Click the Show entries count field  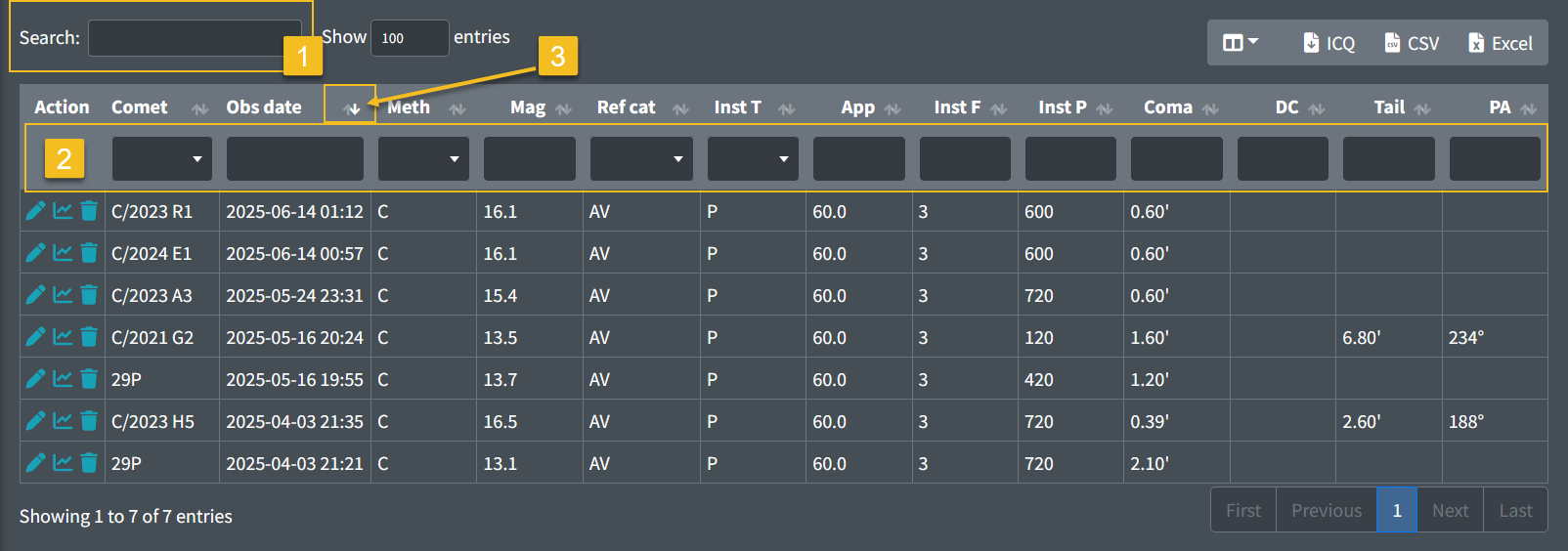(x=410, y=38)
